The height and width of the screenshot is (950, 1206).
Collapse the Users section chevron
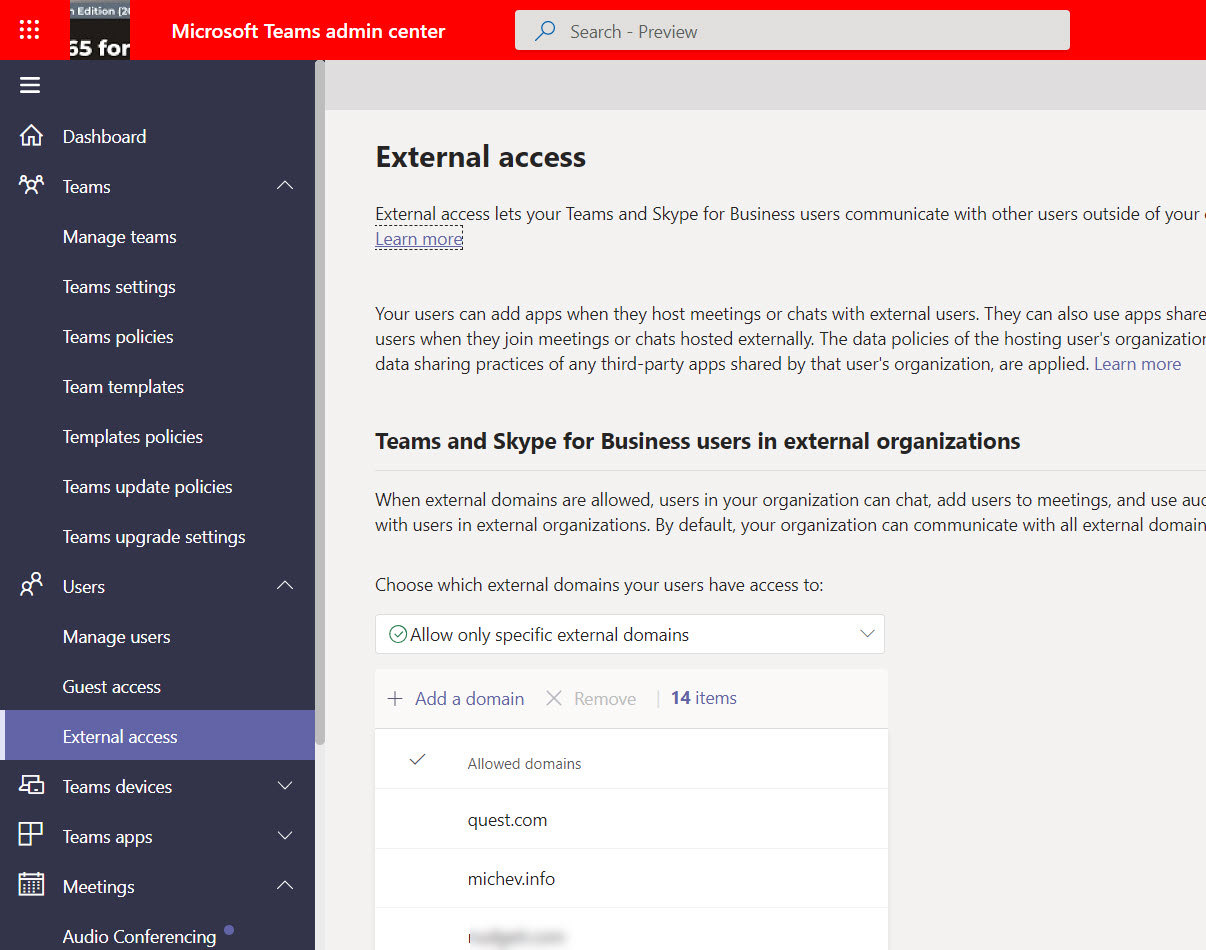[285, 586]
